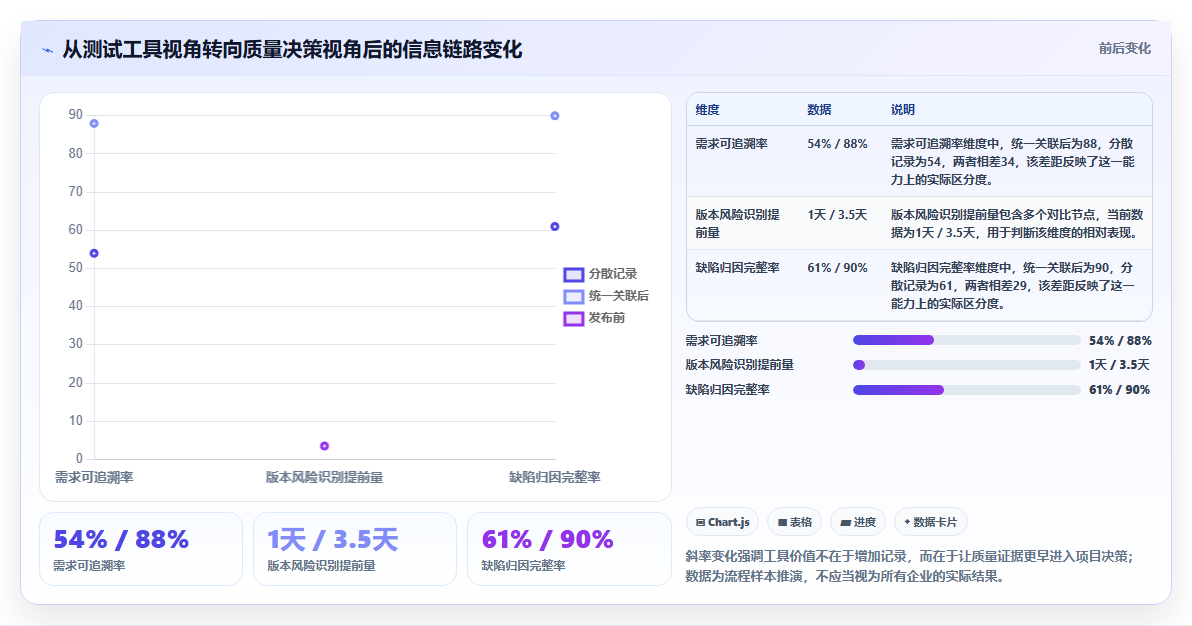Click the y-axis label 50

(x=75, y=268)
